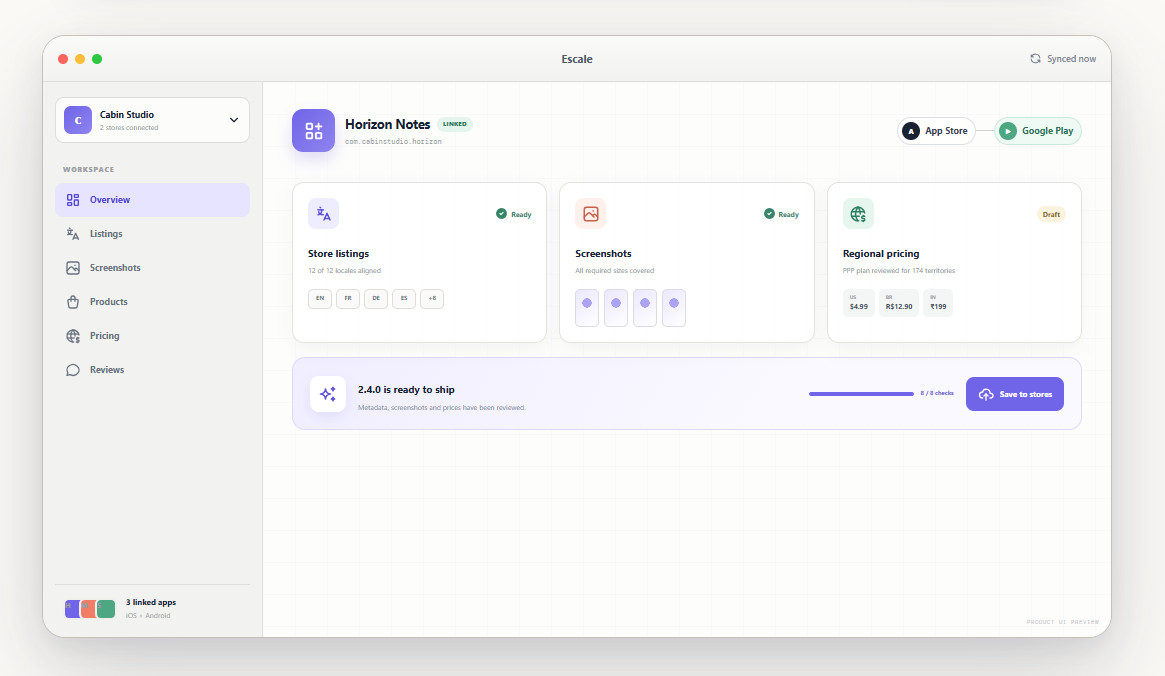
Task: Click the US $4.99 price chip
Action: [x=859, y=302]
